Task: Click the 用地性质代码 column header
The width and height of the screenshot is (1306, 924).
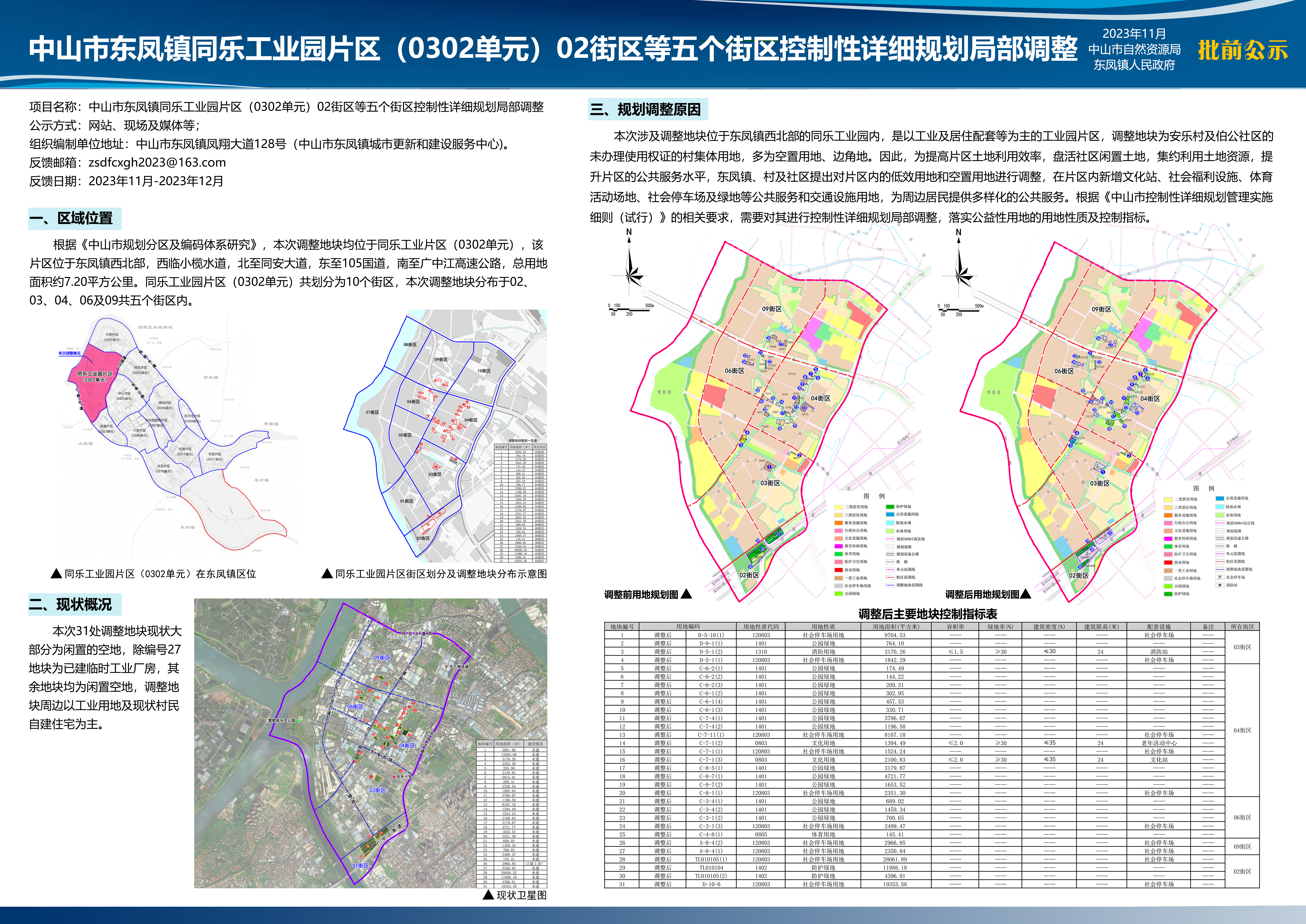Action: click(x=761, y=626)
